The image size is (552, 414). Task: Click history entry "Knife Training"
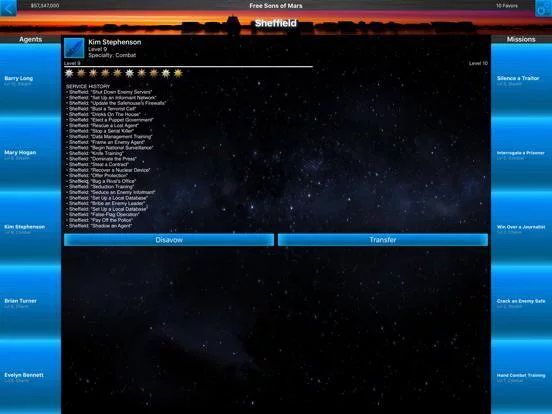point(95,153)
